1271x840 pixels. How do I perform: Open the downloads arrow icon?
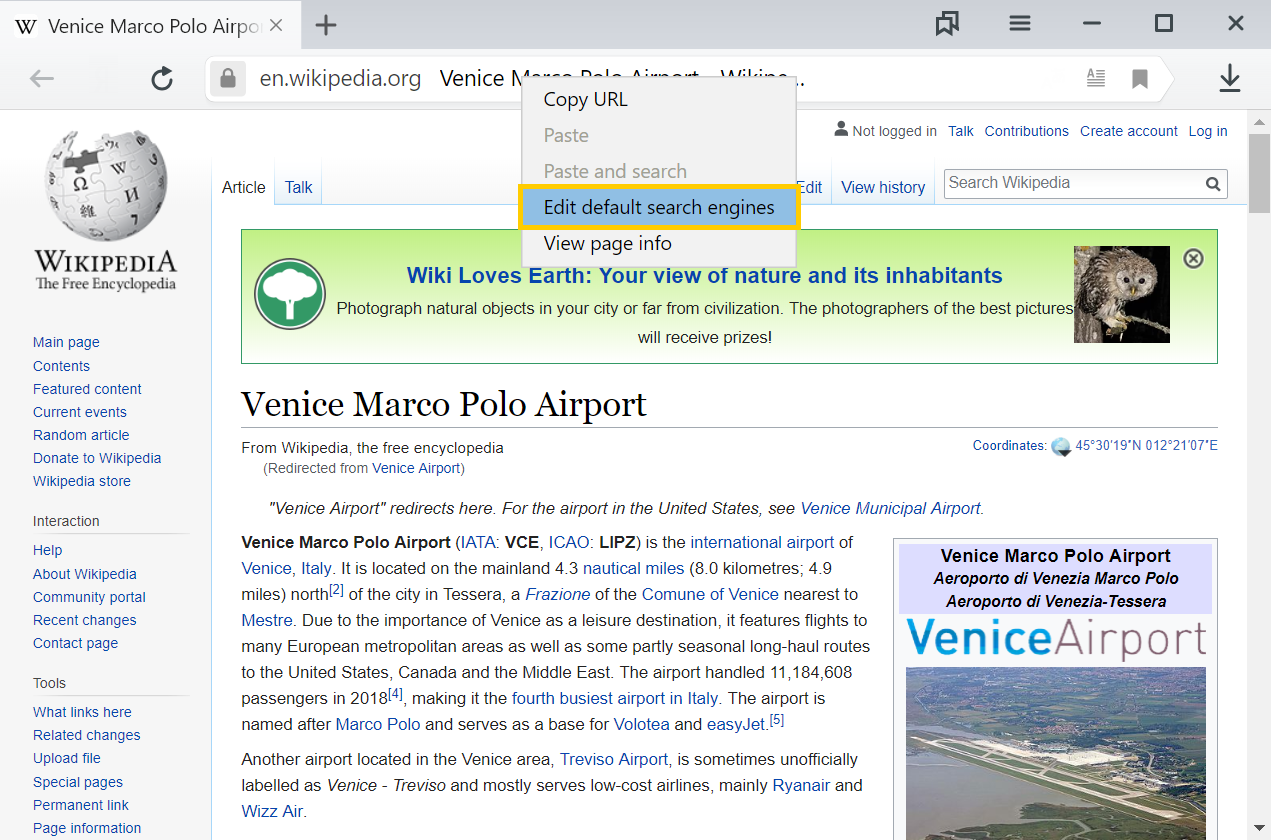point(1229,78)
